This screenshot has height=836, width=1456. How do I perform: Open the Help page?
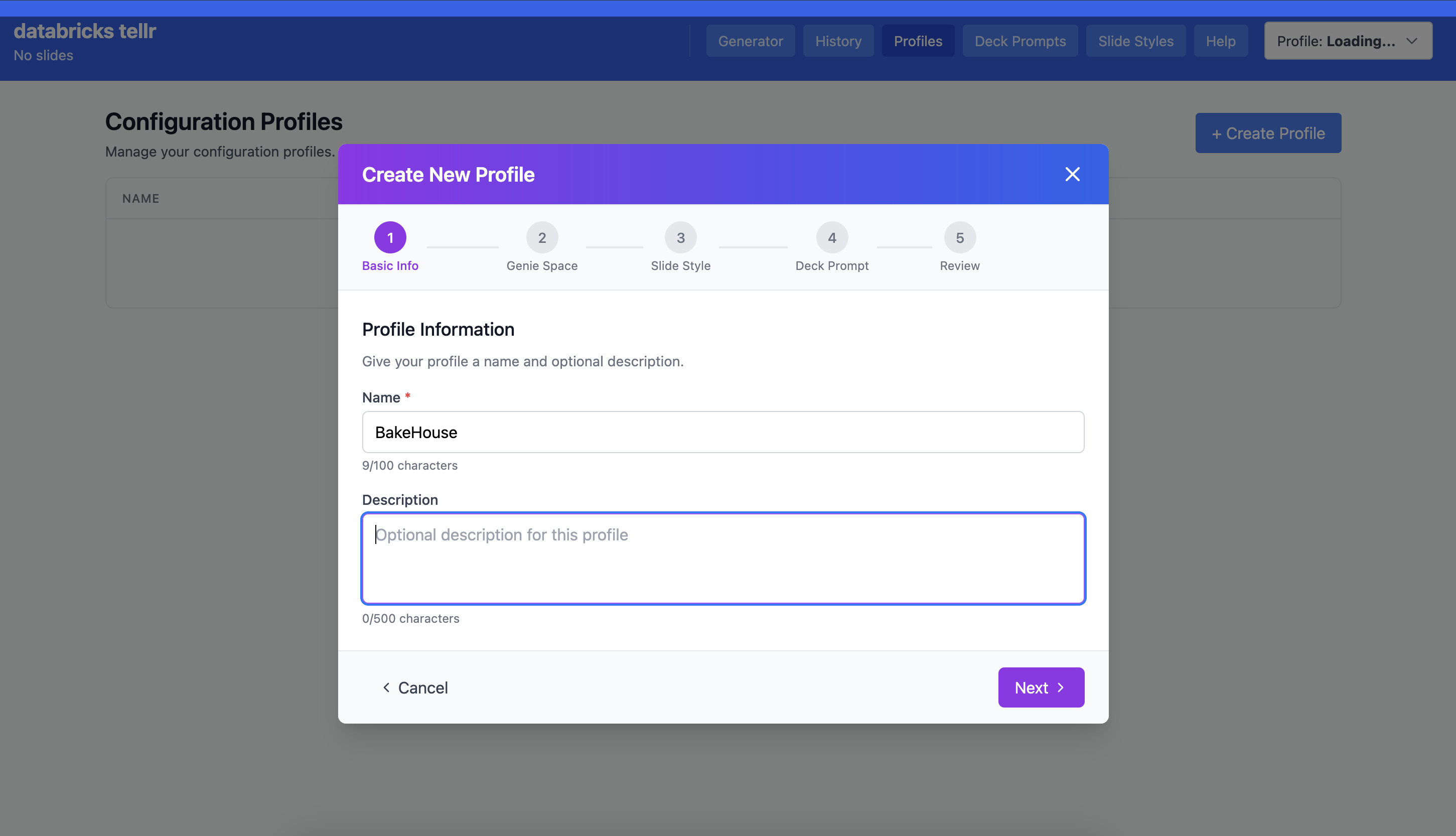point(1220,41)
